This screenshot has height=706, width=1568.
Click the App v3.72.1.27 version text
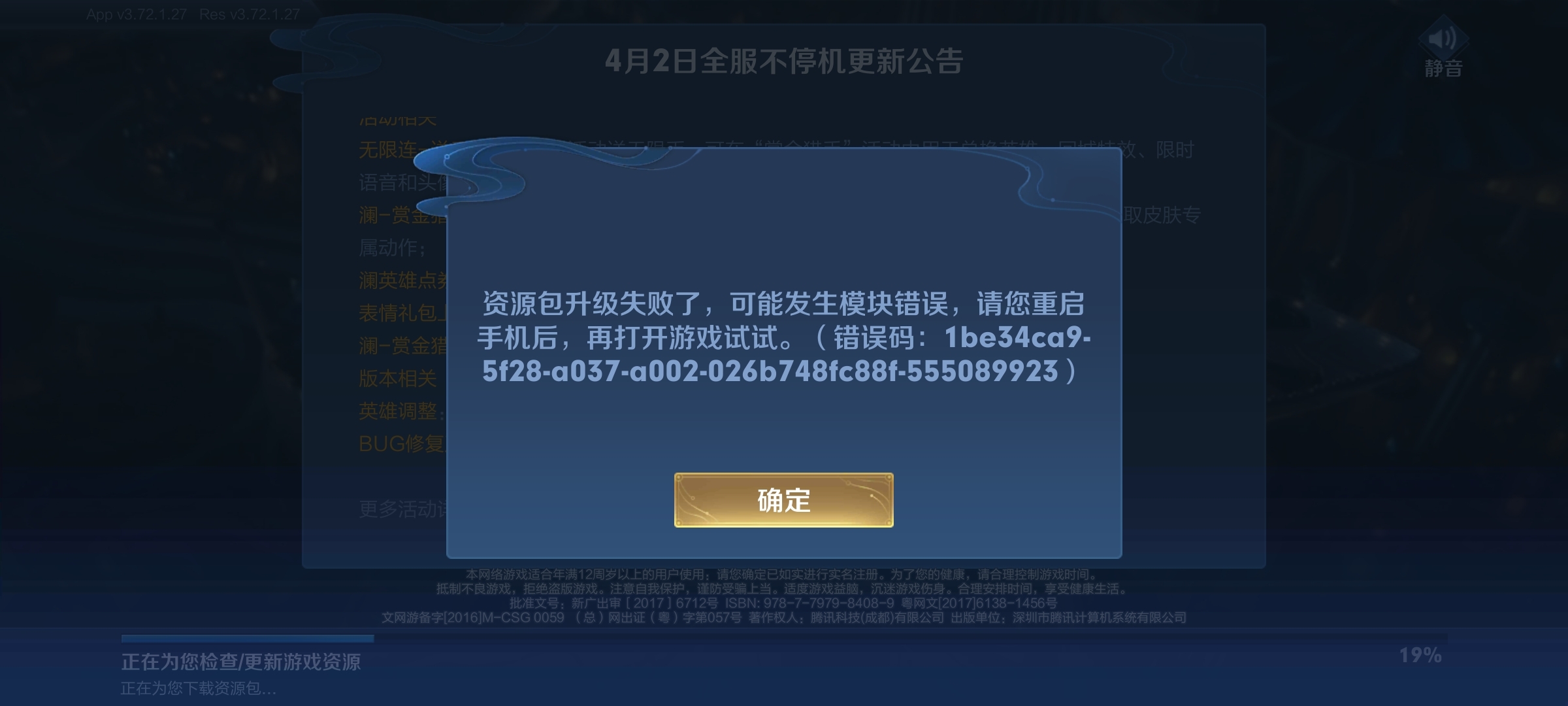[x=137, y=14]
